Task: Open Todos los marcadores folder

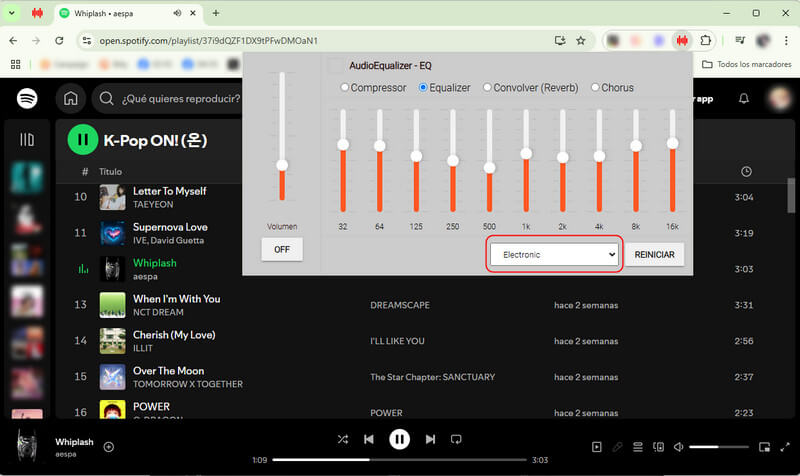Action: [x=747, y=64]
